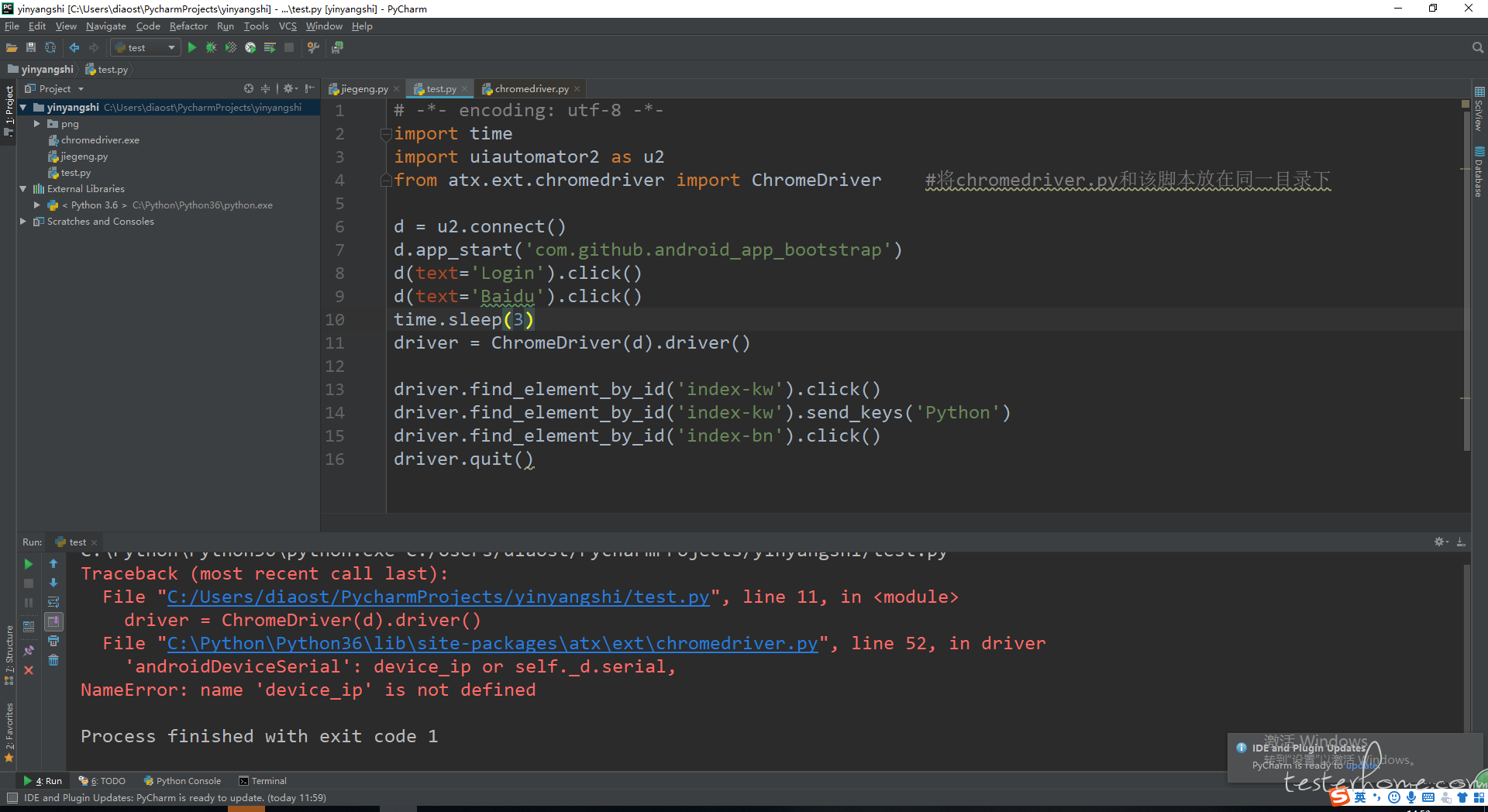The height and width of the screenshot is (812, 1488).
Task: Click the blue Back navigation arrow
Action: 74,48
